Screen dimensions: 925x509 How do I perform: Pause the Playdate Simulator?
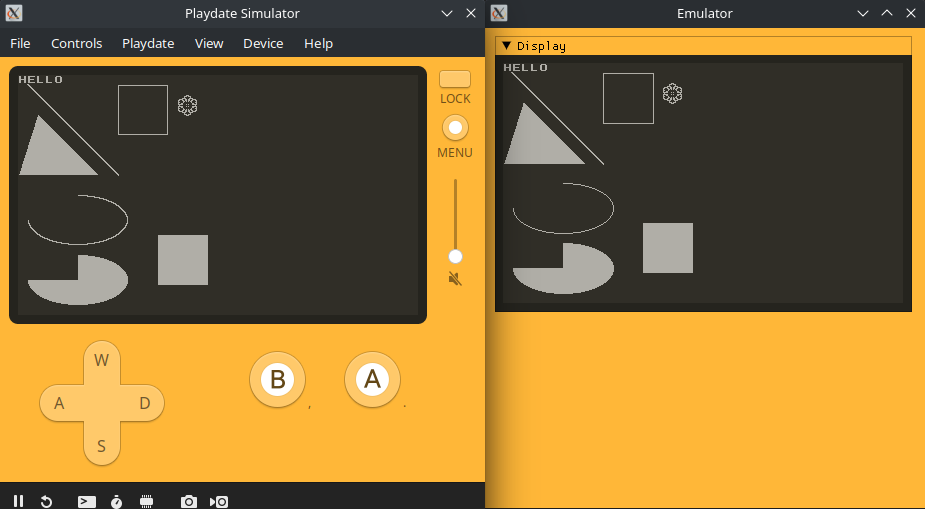coord(19,501)
